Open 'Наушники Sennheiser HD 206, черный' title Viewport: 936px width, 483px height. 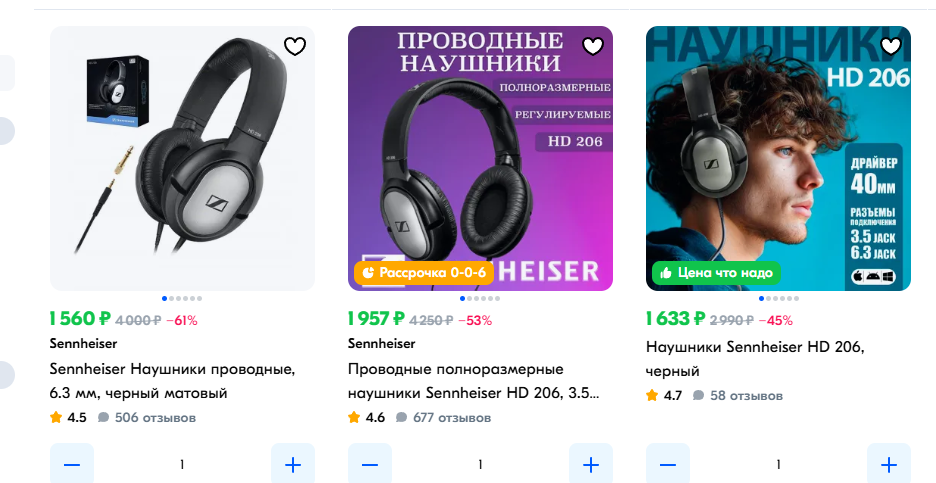coord(755,359)
